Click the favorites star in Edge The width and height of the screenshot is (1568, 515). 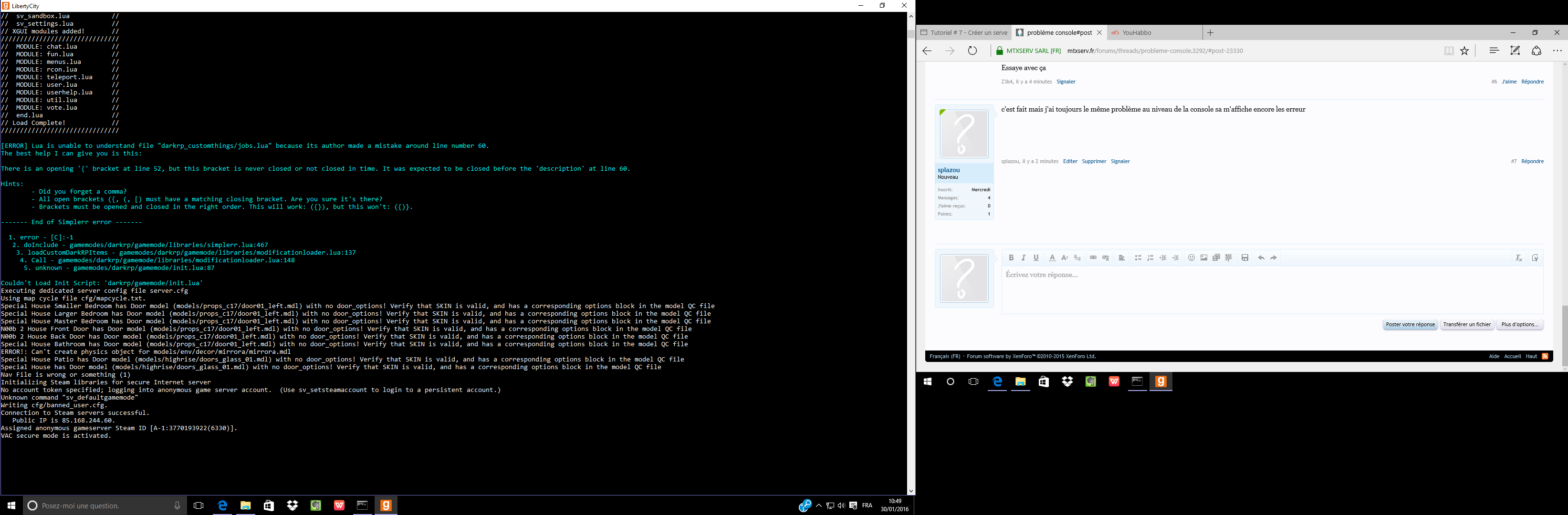1464,51
